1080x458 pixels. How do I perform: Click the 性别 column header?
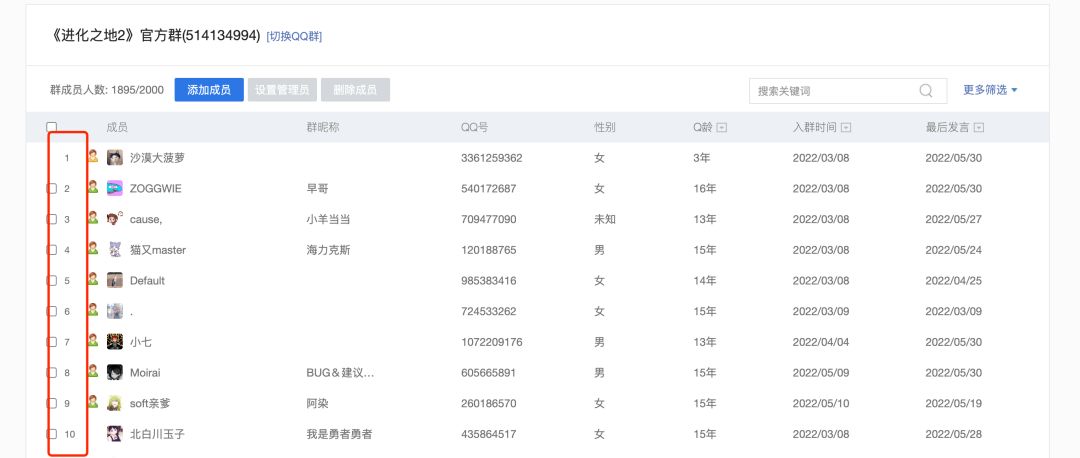[605, 127]
